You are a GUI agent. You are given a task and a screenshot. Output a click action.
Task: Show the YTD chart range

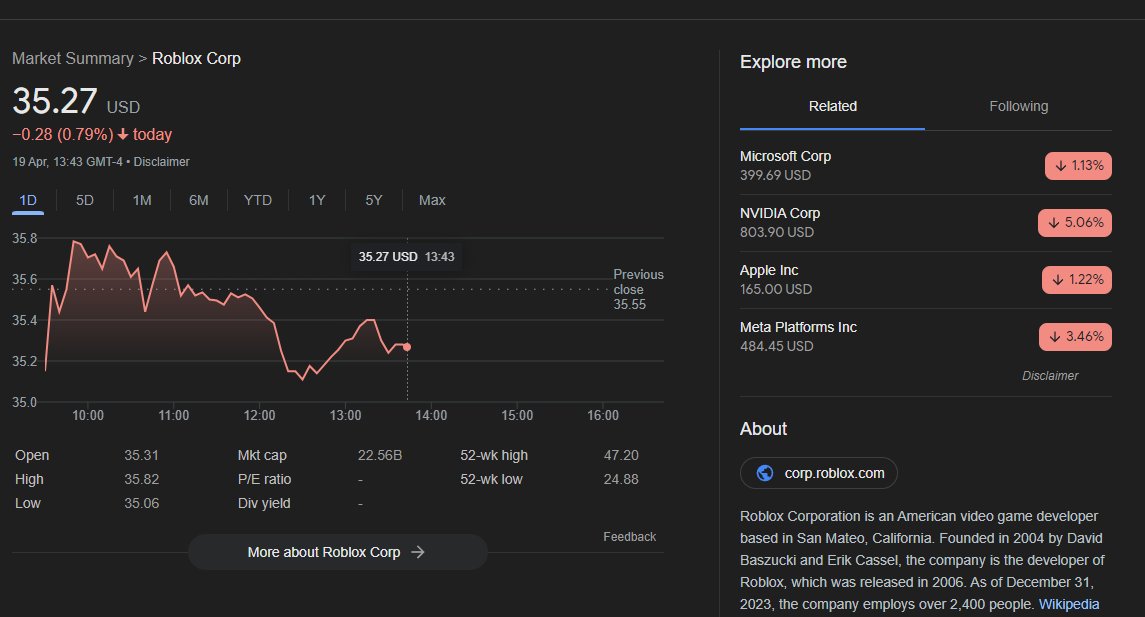click(x=258, y=200)
